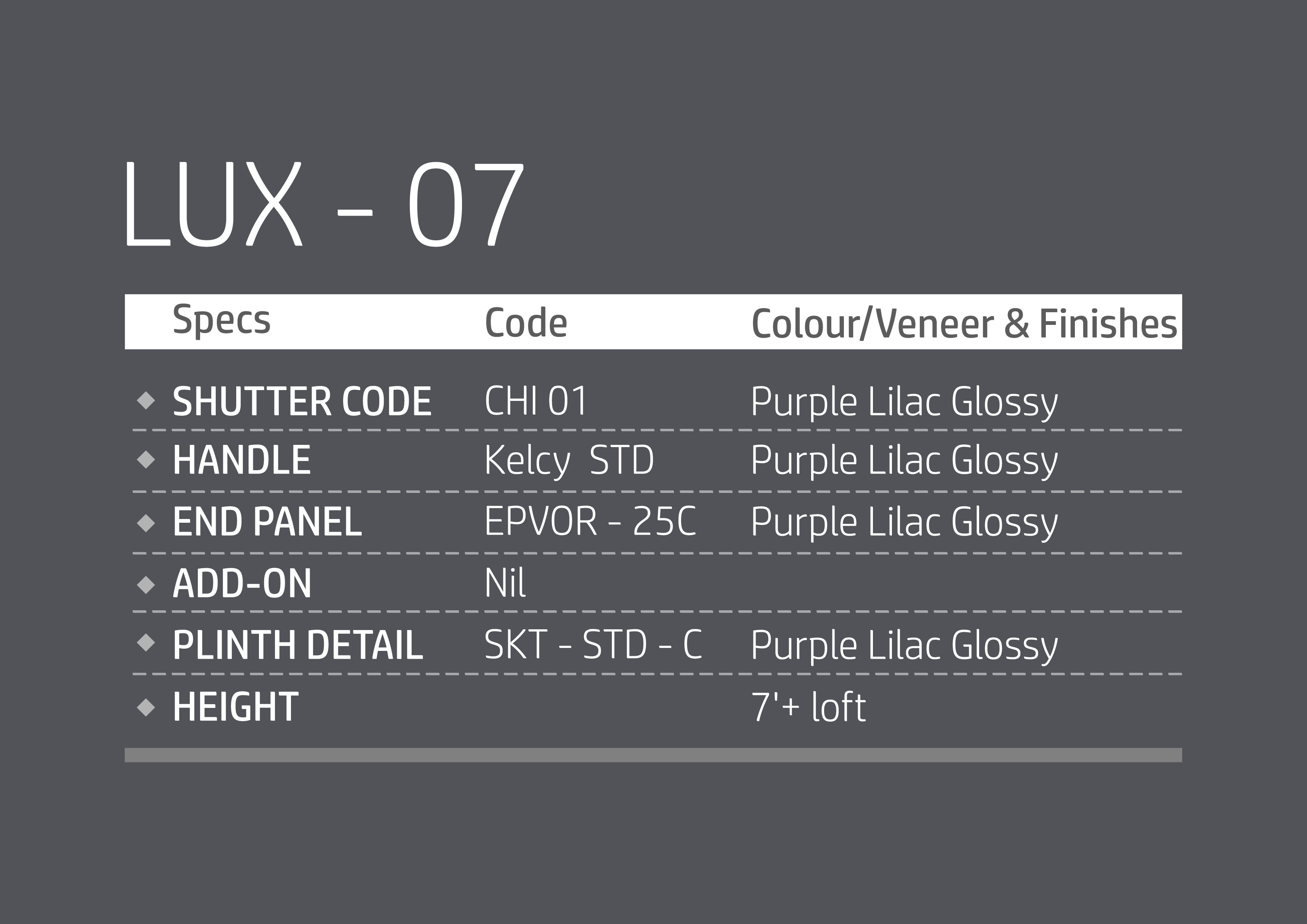Click the Kelcy STD handle code
The image size is (1307, 924).
569,460
